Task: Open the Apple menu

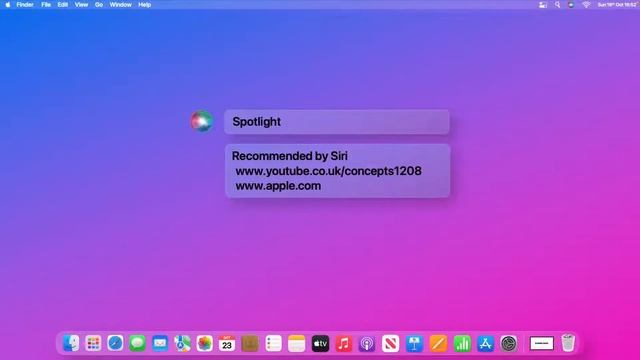Action: 8,5
